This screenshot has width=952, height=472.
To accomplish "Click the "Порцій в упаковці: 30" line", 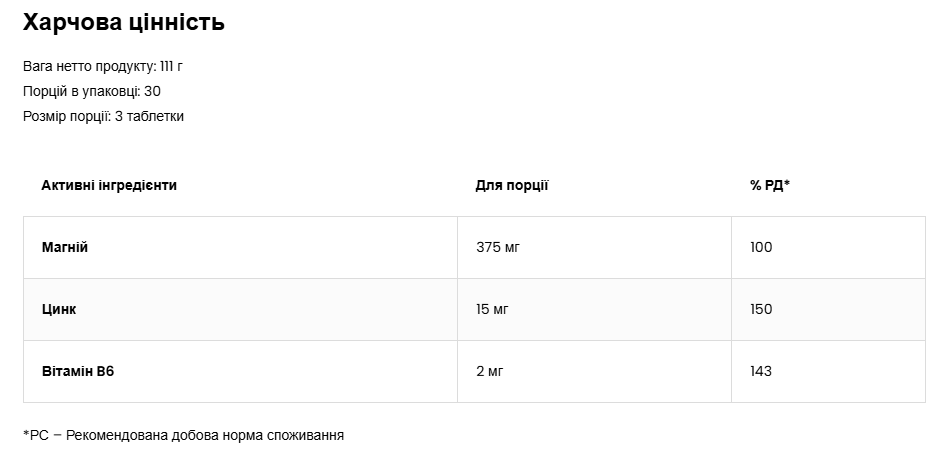I will click(x=92, y=91).
